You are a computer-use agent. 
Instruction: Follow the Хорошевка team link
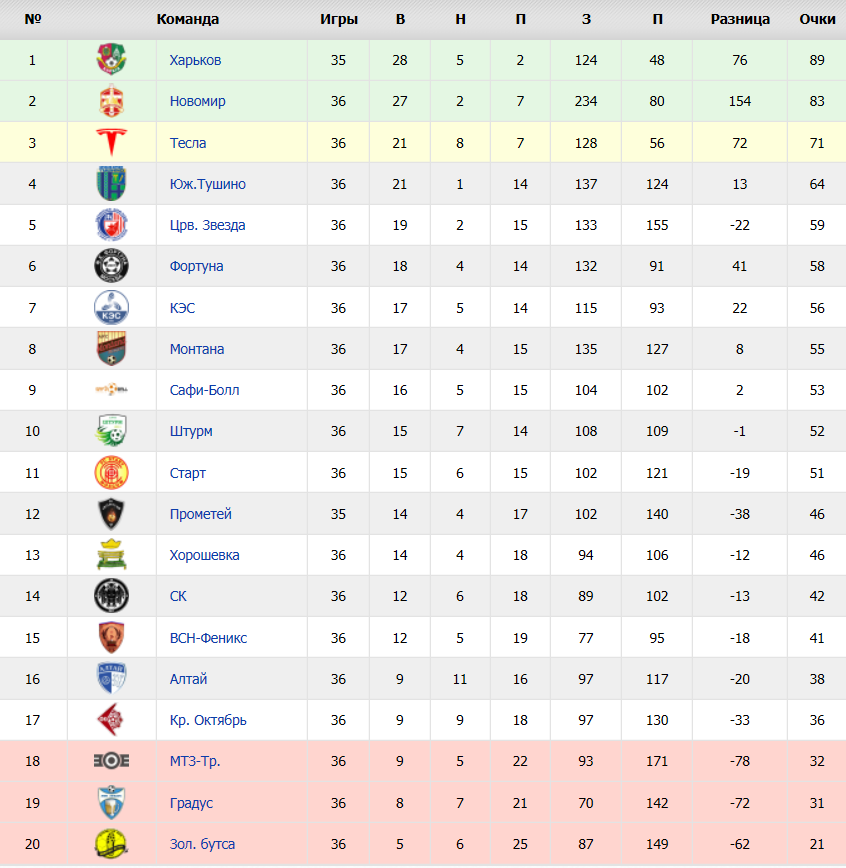(x=204, y=555)
